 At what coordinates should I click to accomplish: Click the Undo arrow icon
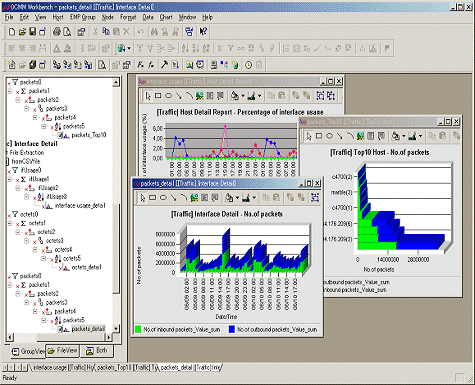(141, 32)
